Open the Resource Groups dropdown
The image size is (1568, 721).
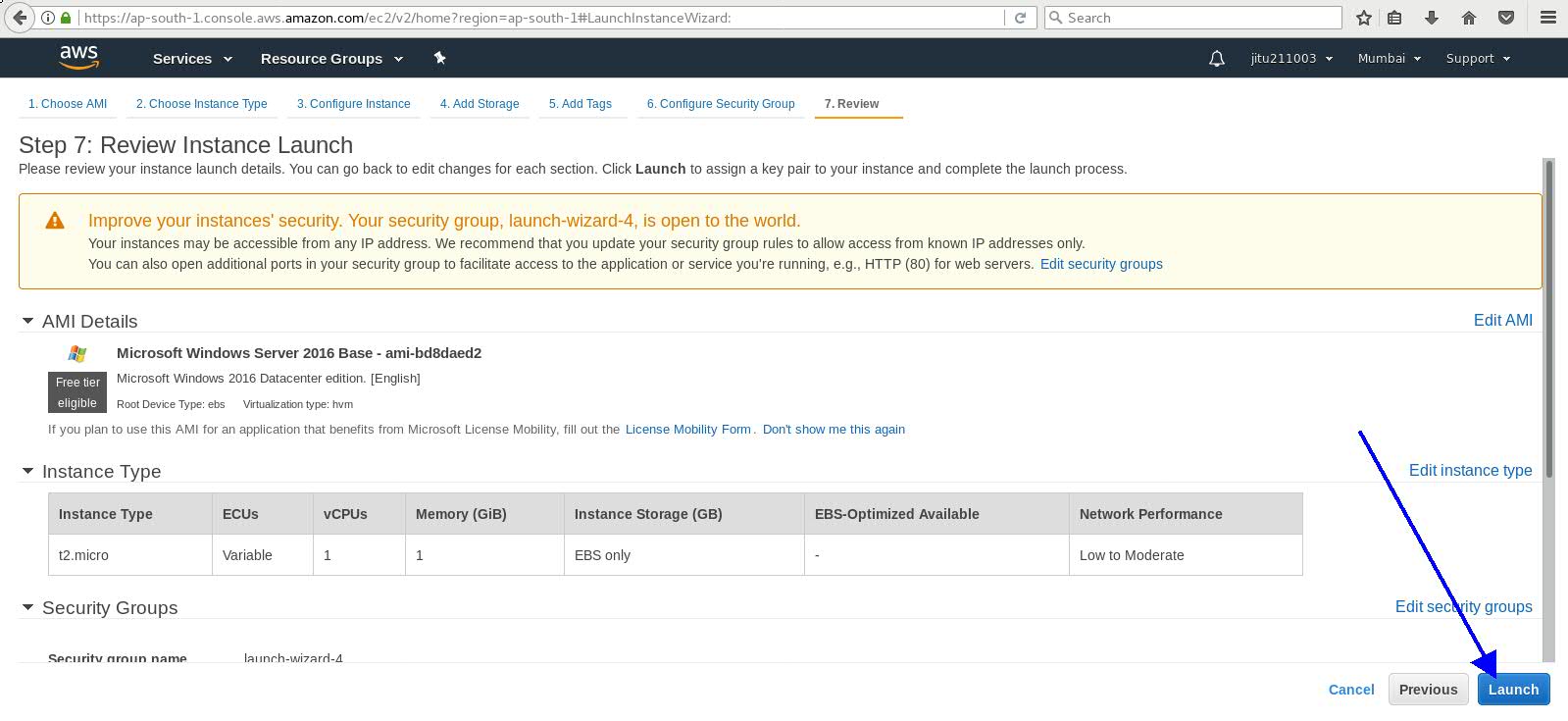[x=331, y=59]
